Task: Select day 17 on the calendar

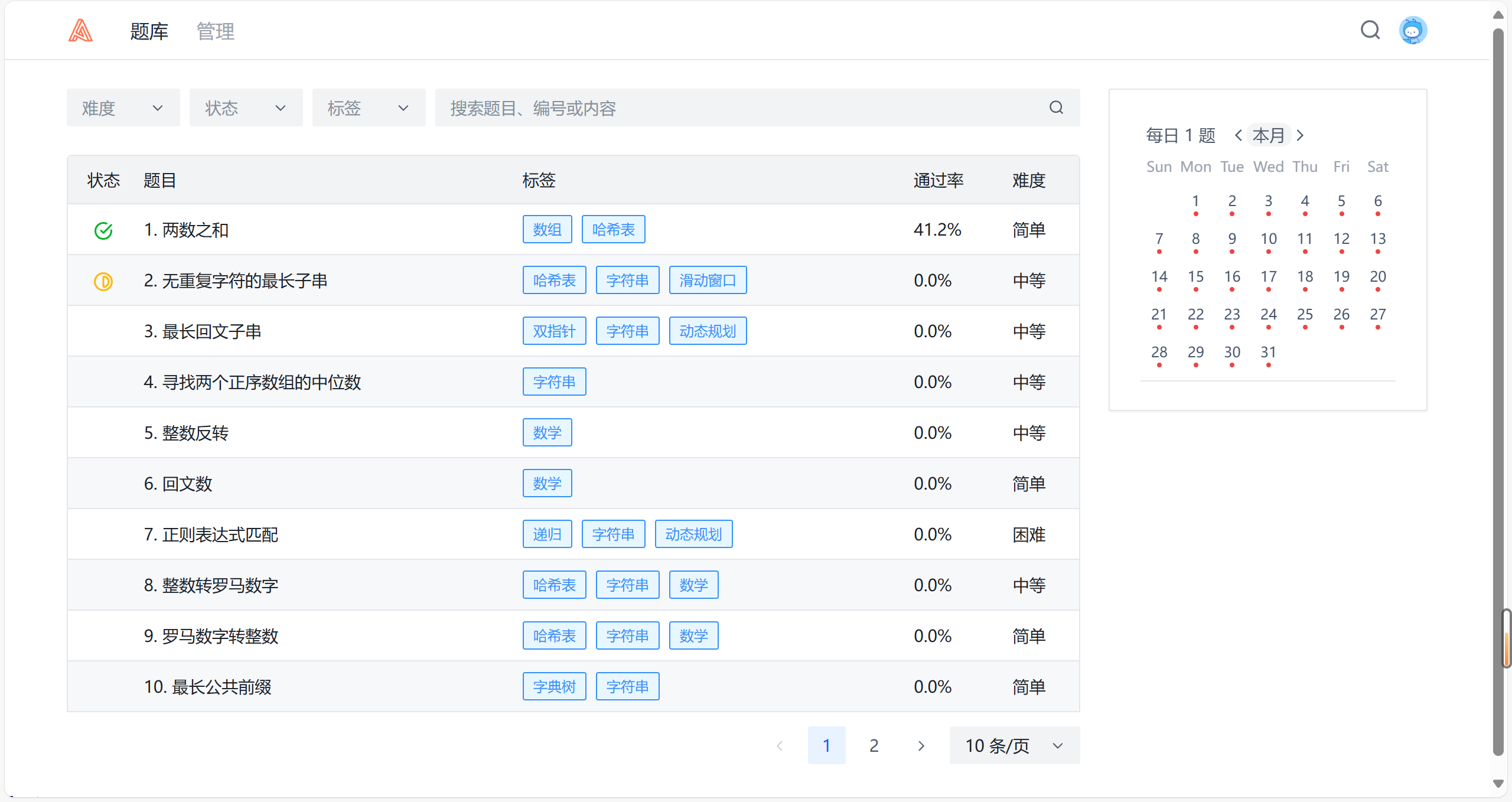Action: (1269, 276)
